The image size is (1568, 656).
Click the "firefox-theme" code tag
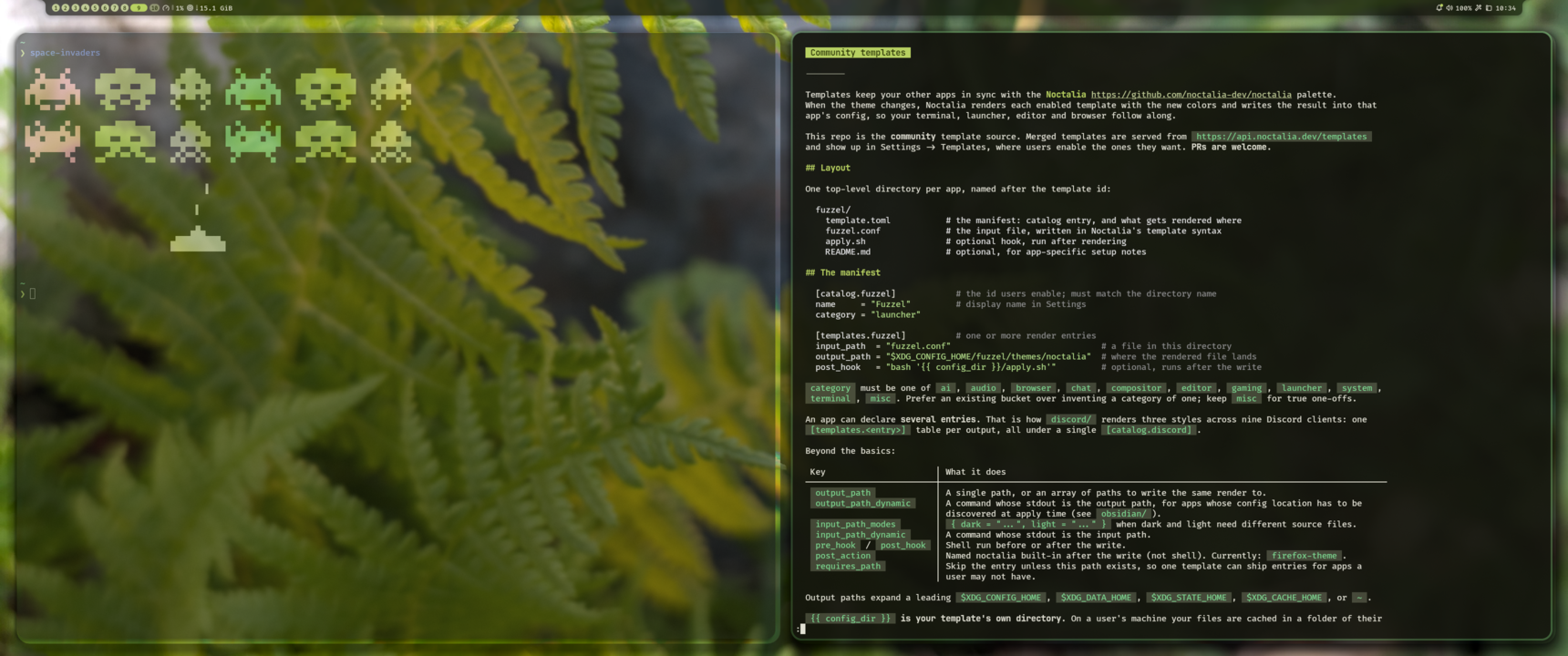point(1305,556)
